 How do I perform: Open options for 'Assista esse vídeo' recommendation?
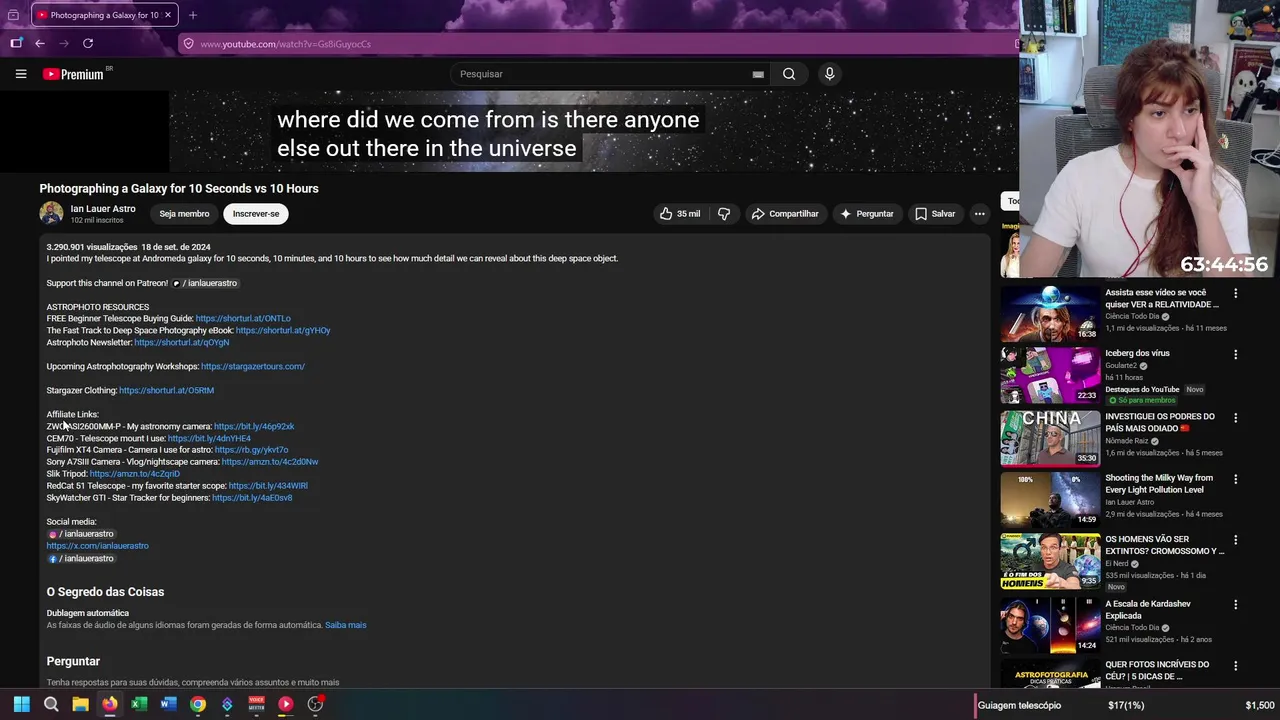click(x=1235, y=294)
